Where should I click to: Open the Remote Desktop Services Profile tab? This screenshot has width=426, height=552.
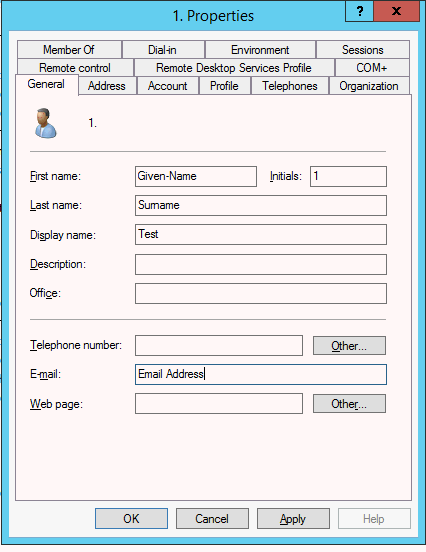tap(234, 68)
